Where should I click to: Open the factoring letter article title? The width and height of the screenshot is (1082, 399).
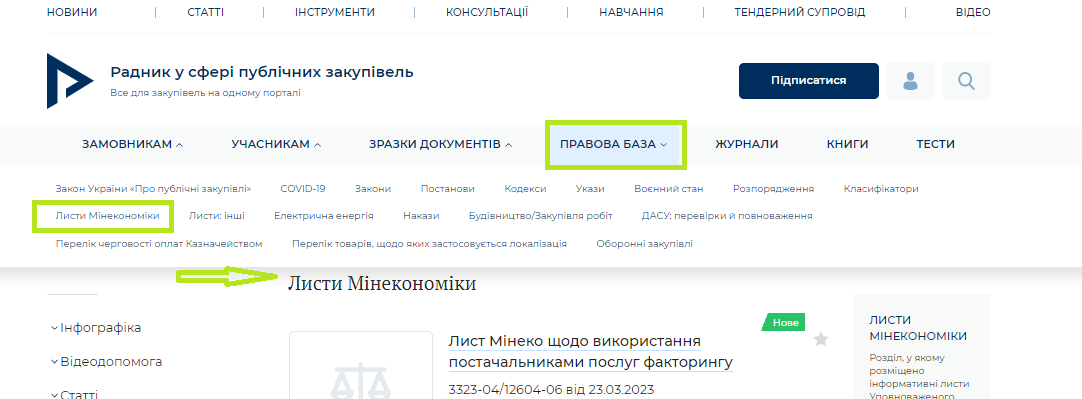(591, 351)
